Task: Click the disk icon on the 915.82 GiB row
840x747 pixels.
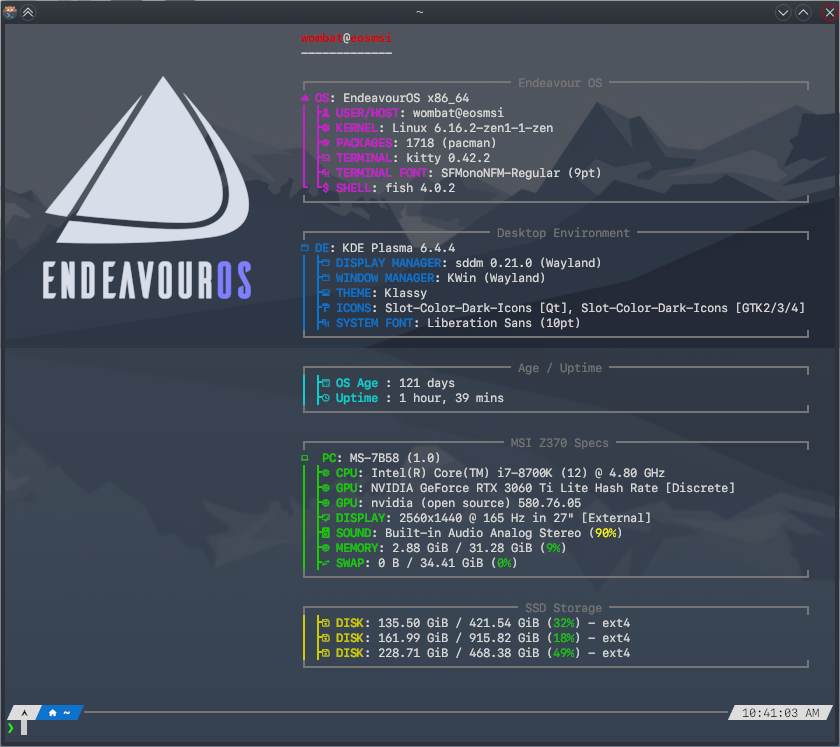Action: 325,638
